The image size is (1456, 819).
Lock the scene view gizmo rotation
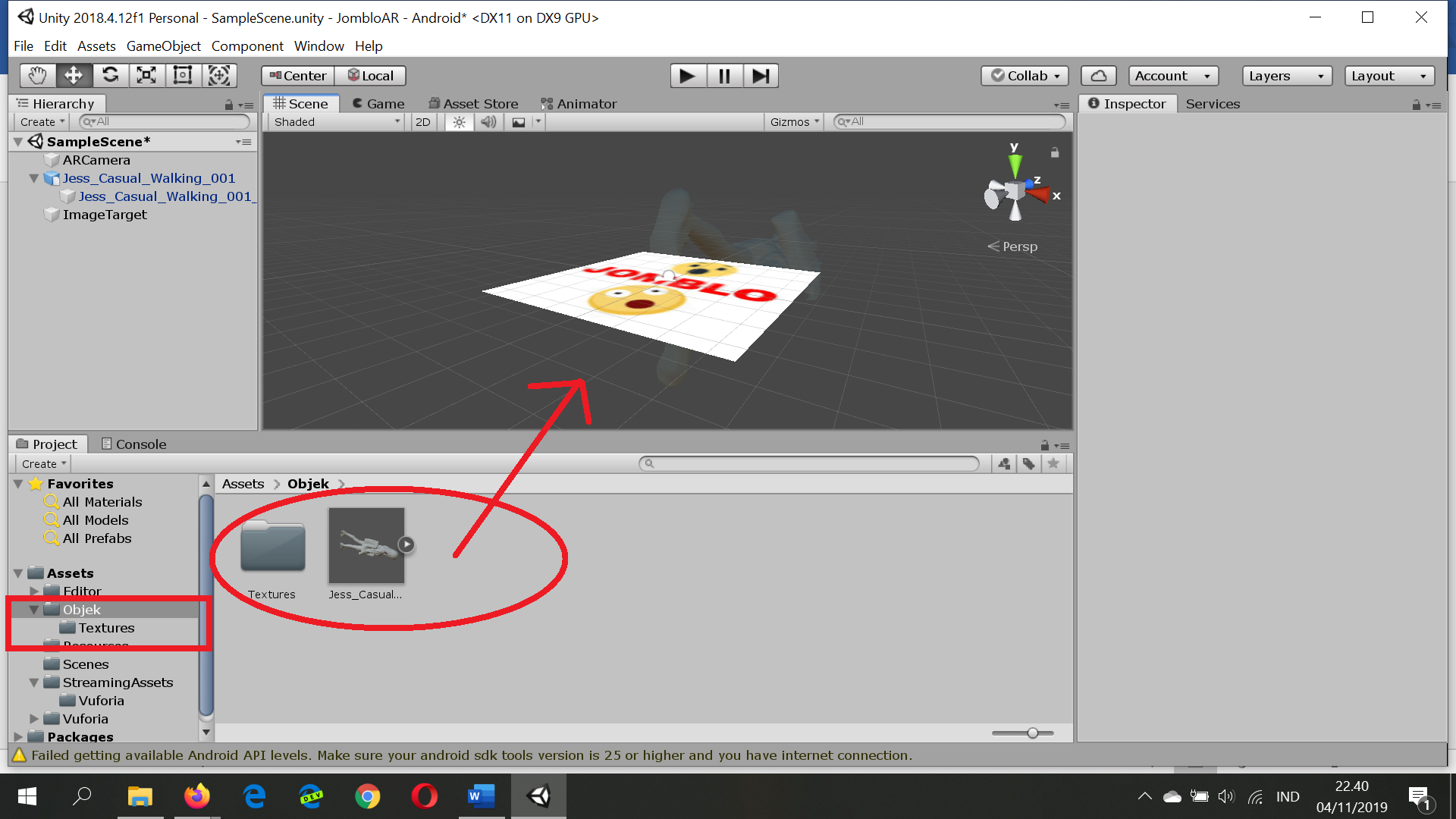pos(1054,152)
